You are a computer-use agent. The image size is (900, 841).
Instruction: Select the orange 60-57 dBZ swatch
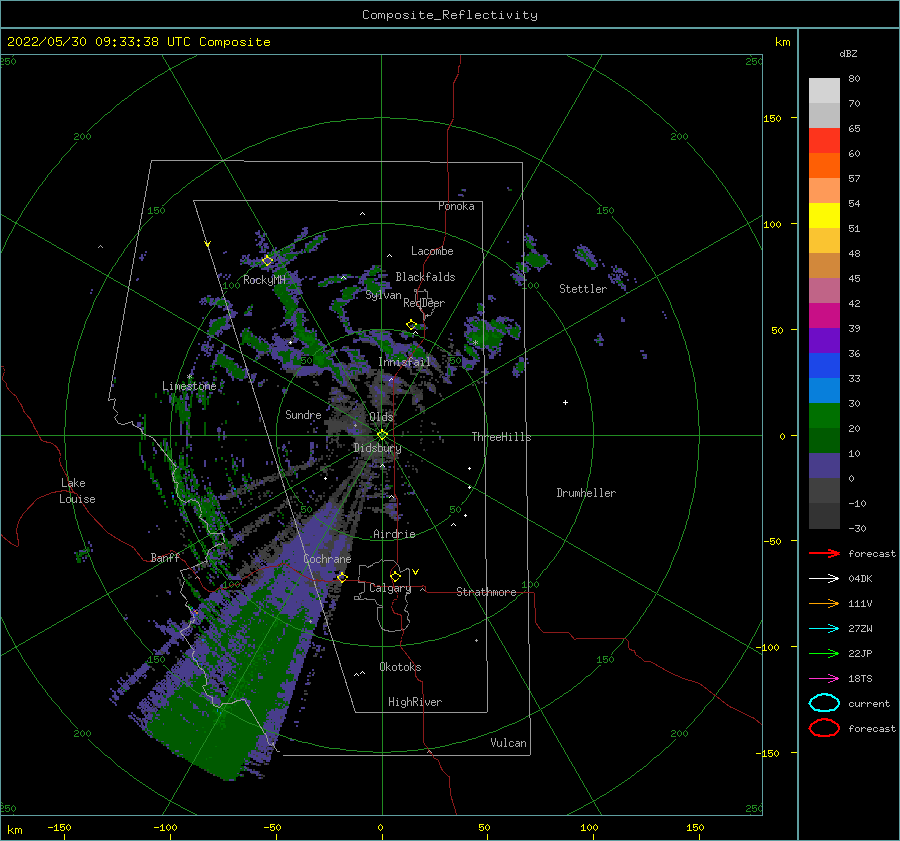[824, 165]
